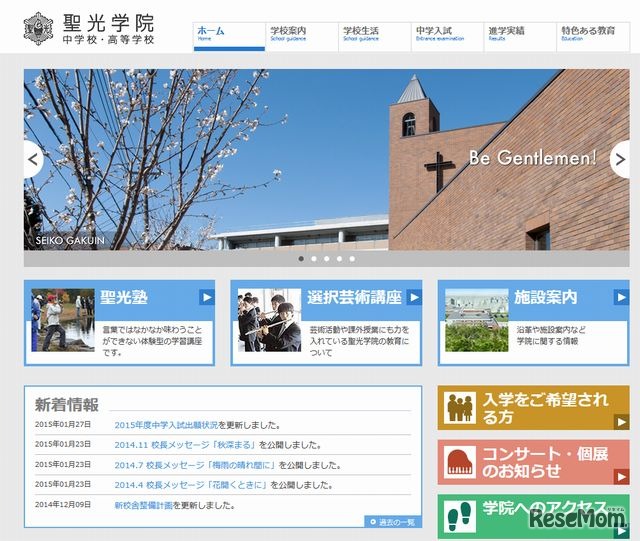Click the 2014年12月09日 date entry
The image size is (640, 541).
(63, 505)
